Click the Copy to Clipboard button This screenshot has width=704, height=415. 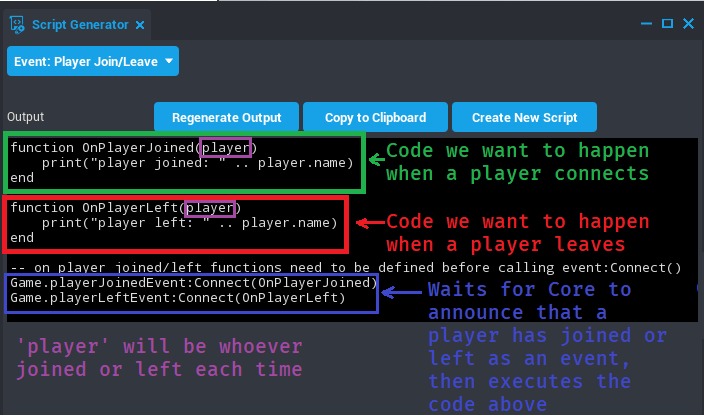pyautogui.click(x=375, y=117)
